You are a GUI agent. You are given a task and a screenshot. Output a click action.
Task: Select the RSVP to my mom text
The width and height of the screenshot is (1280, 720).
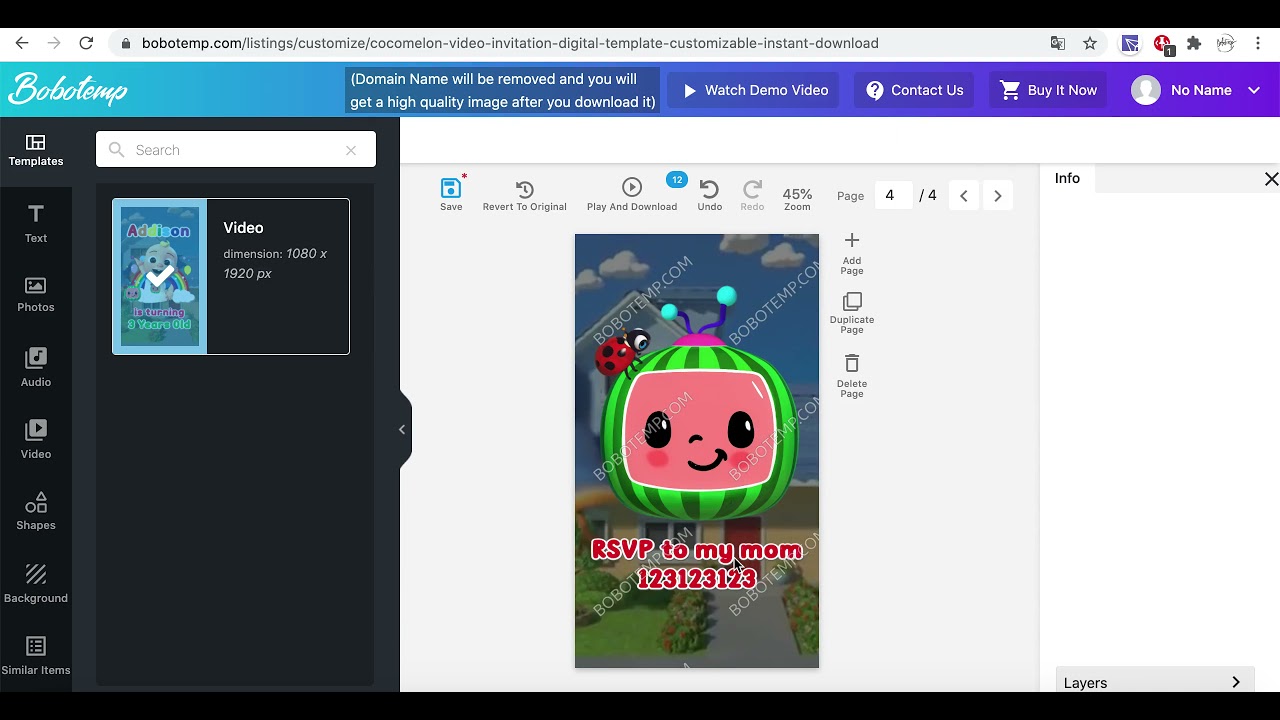click(x=697, y=550)
